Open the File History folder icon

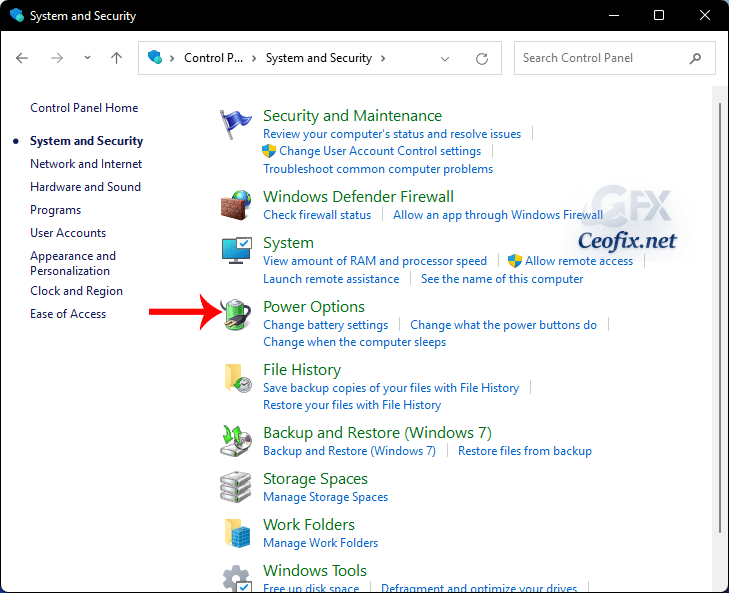click(238, 378)
